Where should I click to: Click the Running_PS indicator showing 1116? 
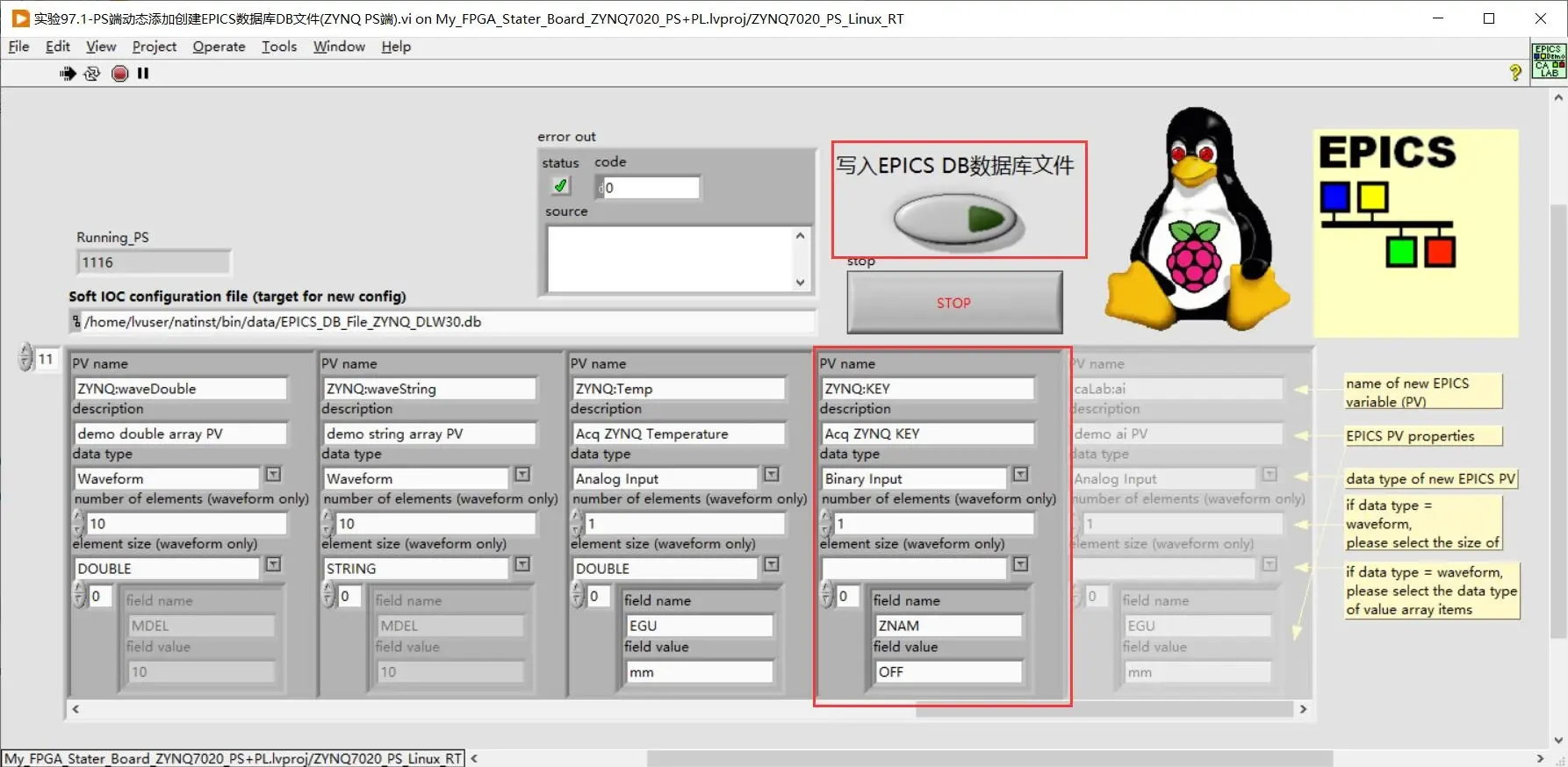[x=154, y=262]
